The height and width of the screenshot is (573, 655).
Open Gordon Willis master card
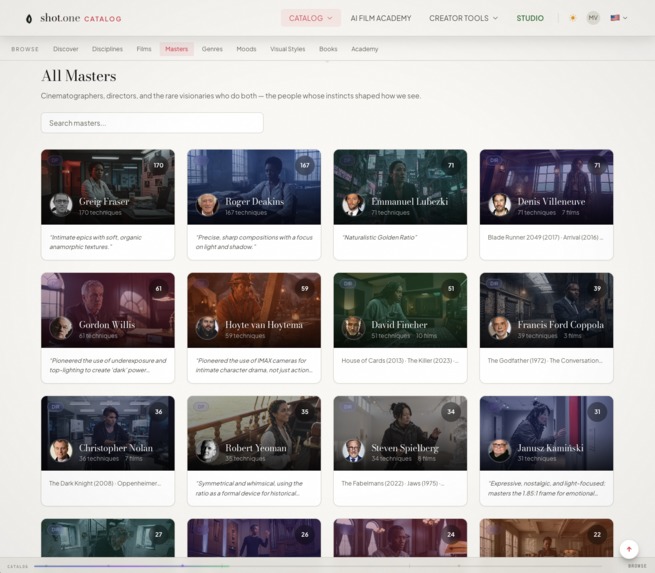click(108, 328)
